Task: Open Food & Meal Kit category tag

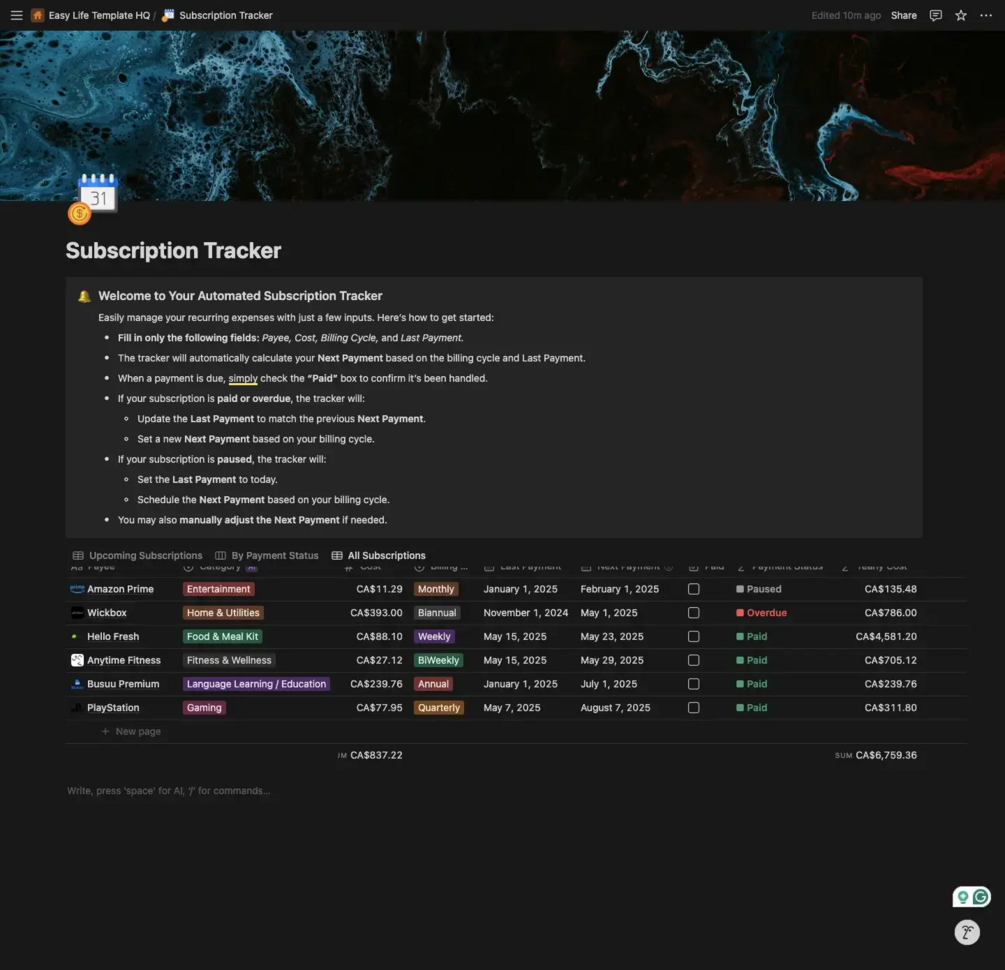Action: pos(222,637)
